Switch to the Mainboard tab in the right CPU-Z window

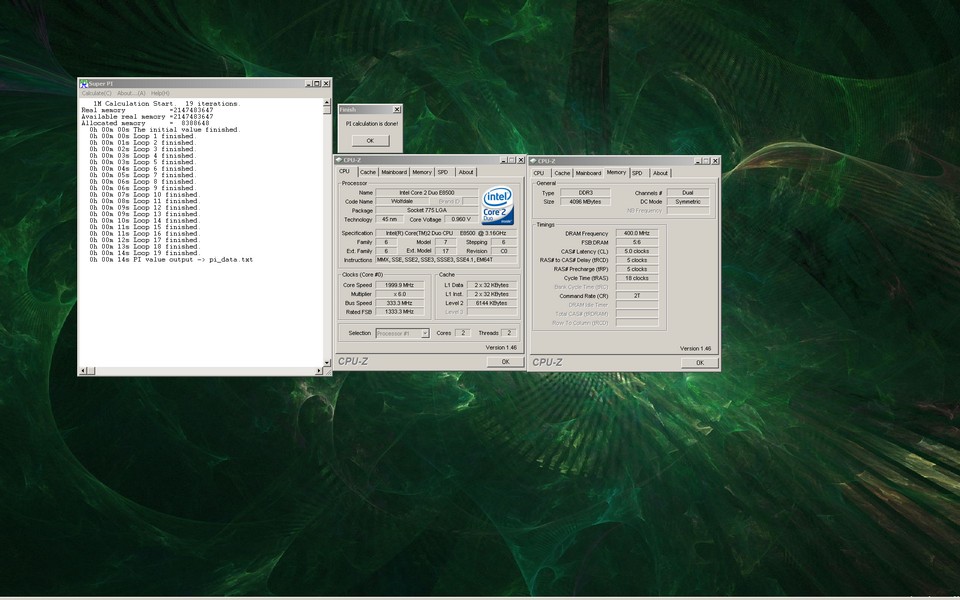tap(588, 173)
